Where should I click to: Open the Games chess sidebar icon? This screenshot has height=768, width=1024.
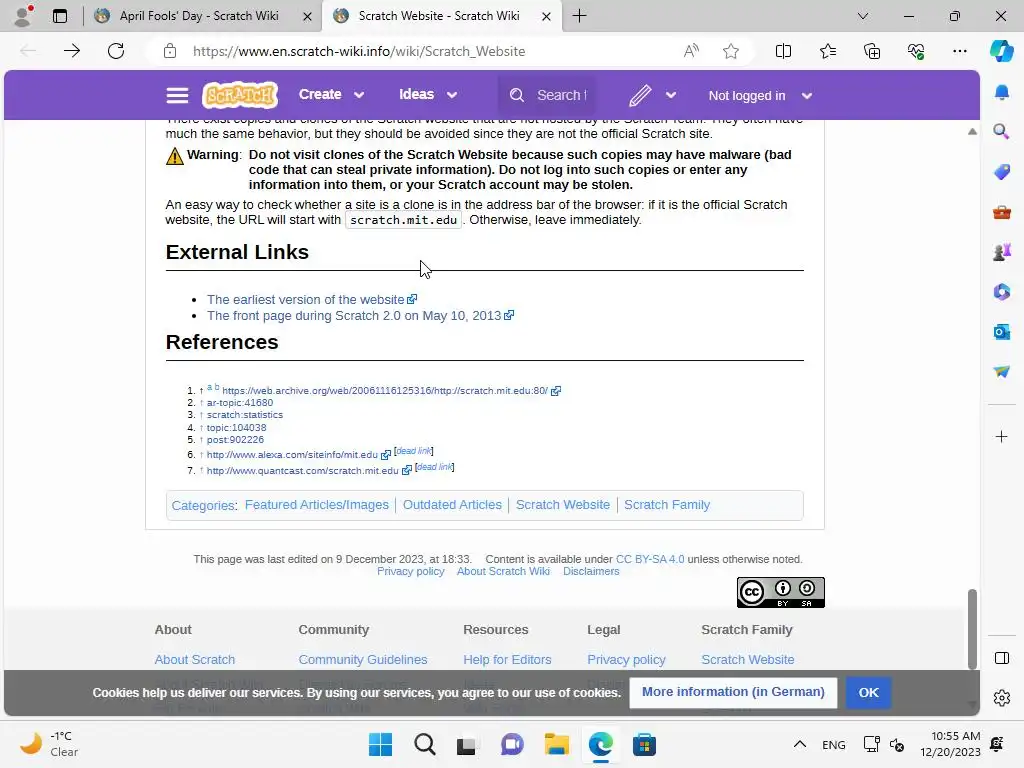(1001, 251)
